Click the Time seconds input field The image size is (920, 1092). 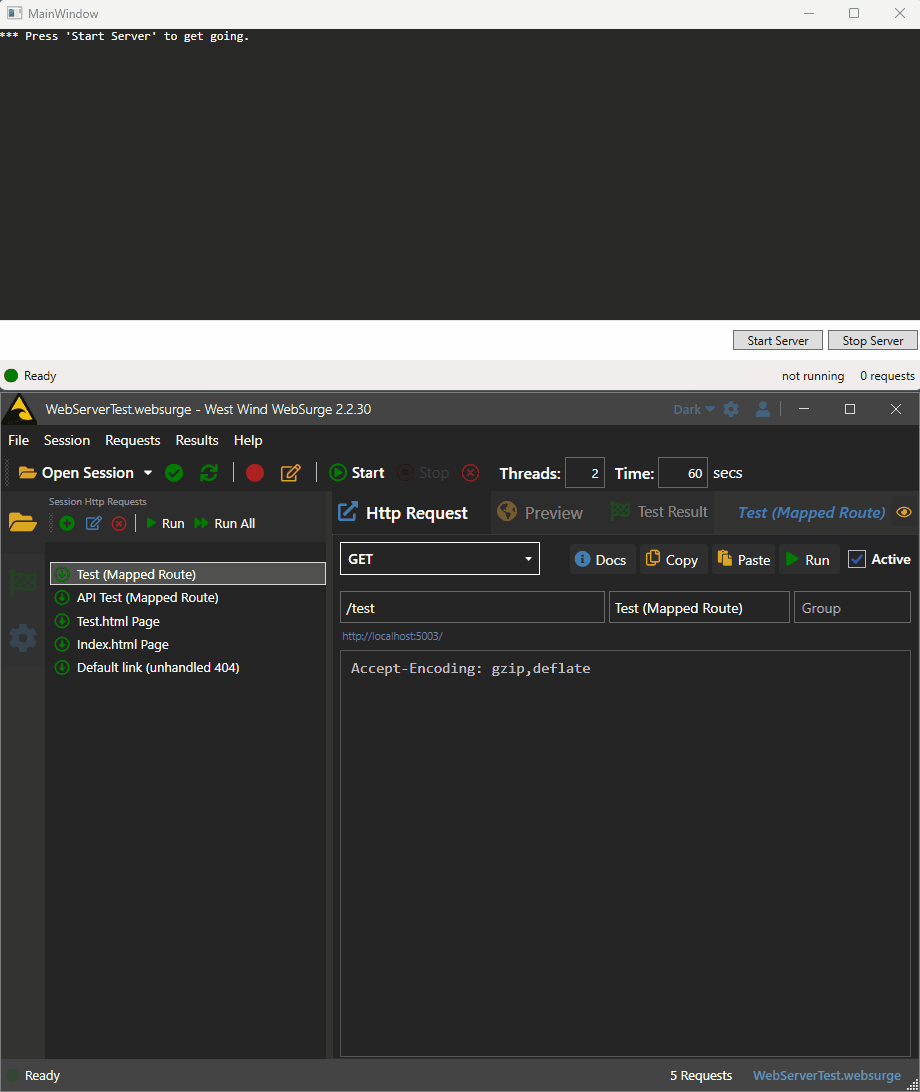click(683, 473)
